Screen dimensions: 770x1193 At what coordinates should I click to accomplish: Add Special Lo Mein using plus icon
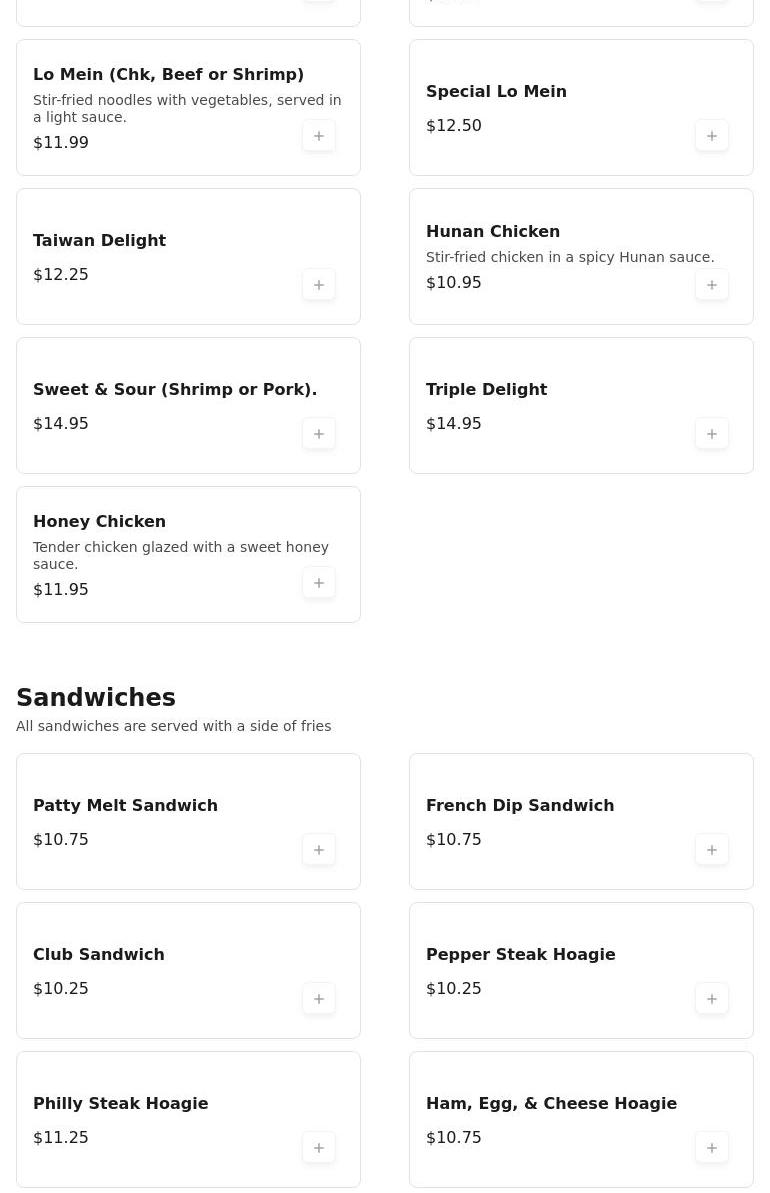711,136
